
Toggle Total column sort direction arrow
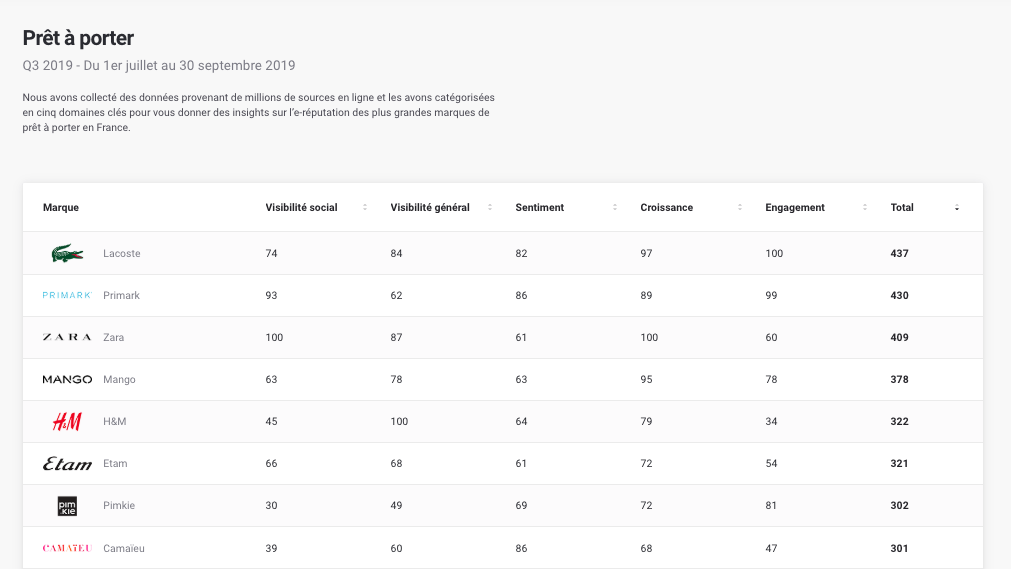point(957,208)
